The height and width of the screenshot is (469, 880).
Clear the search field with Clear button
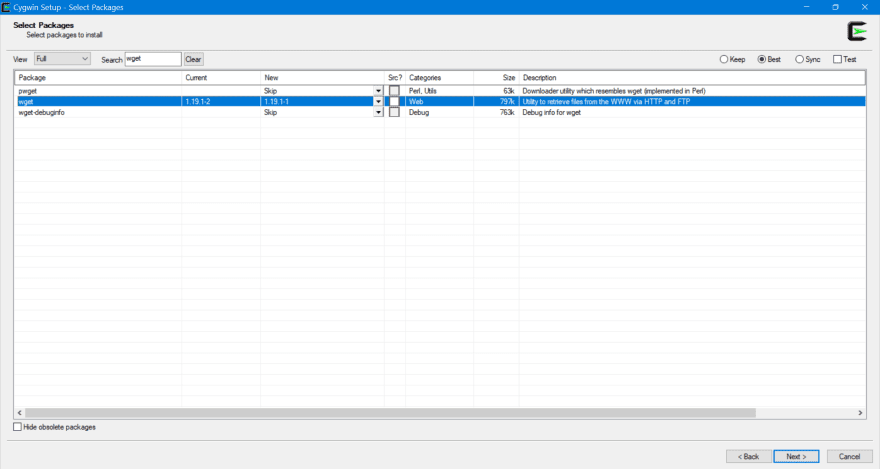coord(193,59)
